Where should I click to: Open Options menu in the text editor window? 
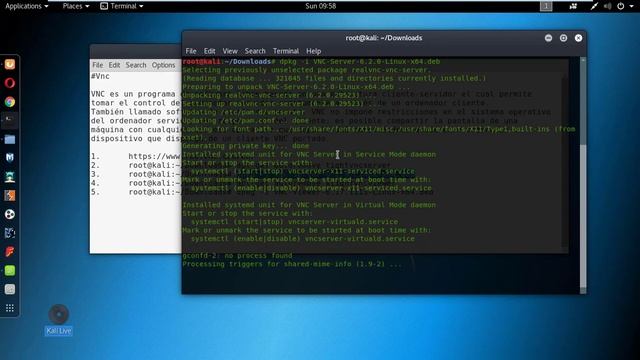[163, 65]
